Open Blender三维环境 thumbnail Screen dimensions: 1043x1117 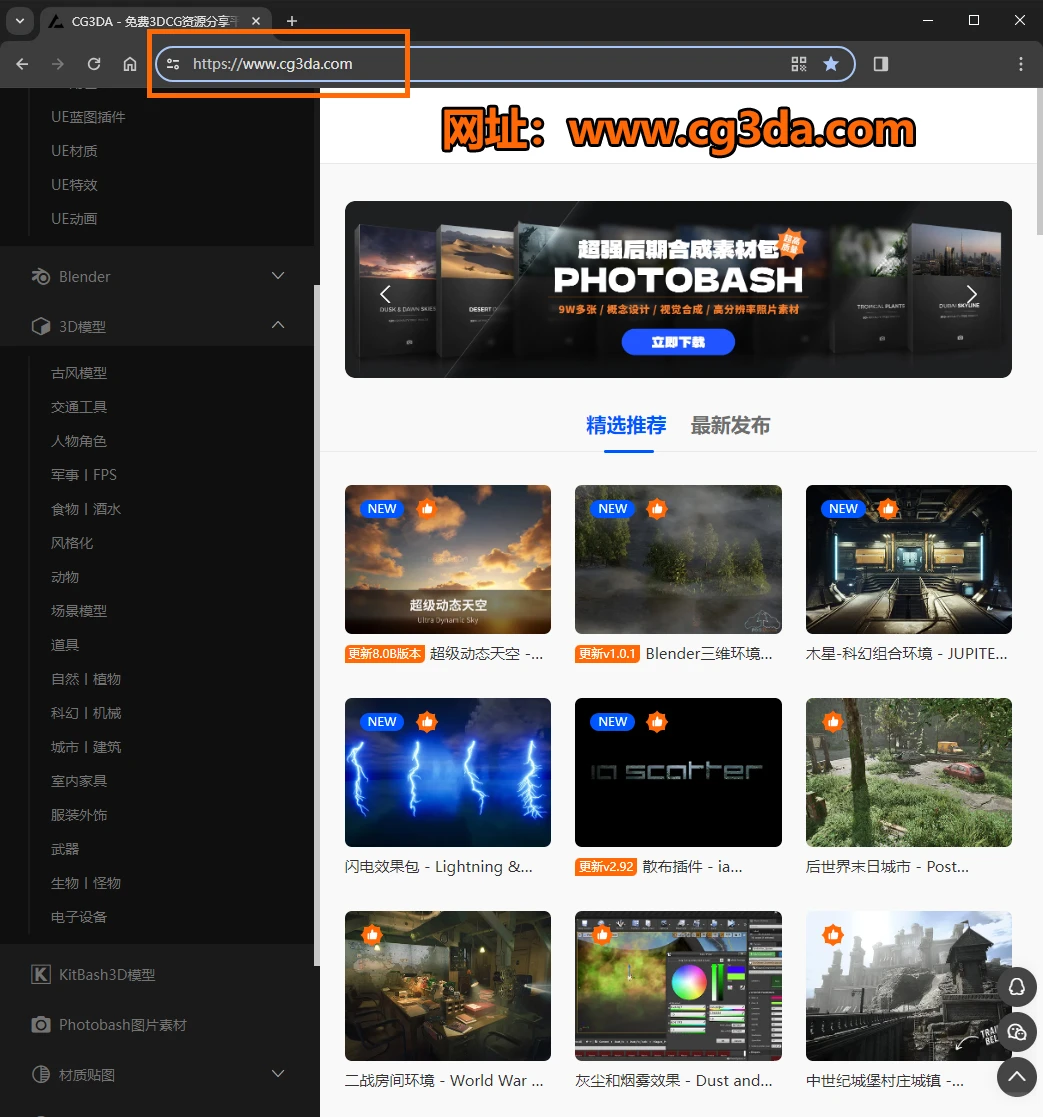coord(678,559)
